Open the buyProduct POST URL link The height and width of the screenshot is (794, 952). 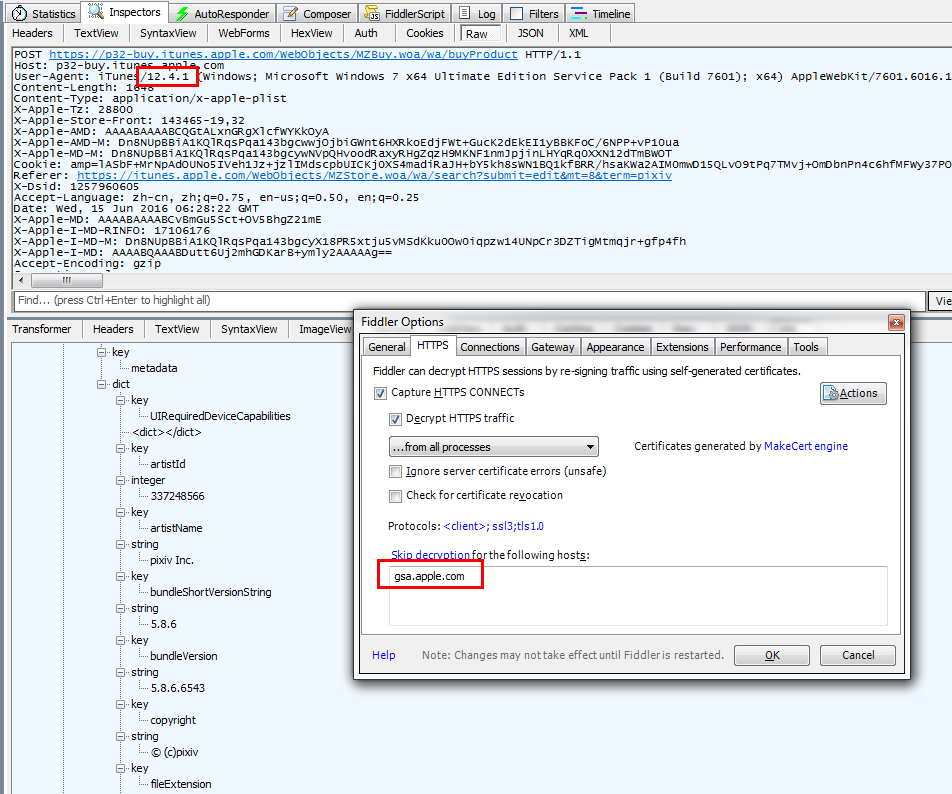click(284, 55)
